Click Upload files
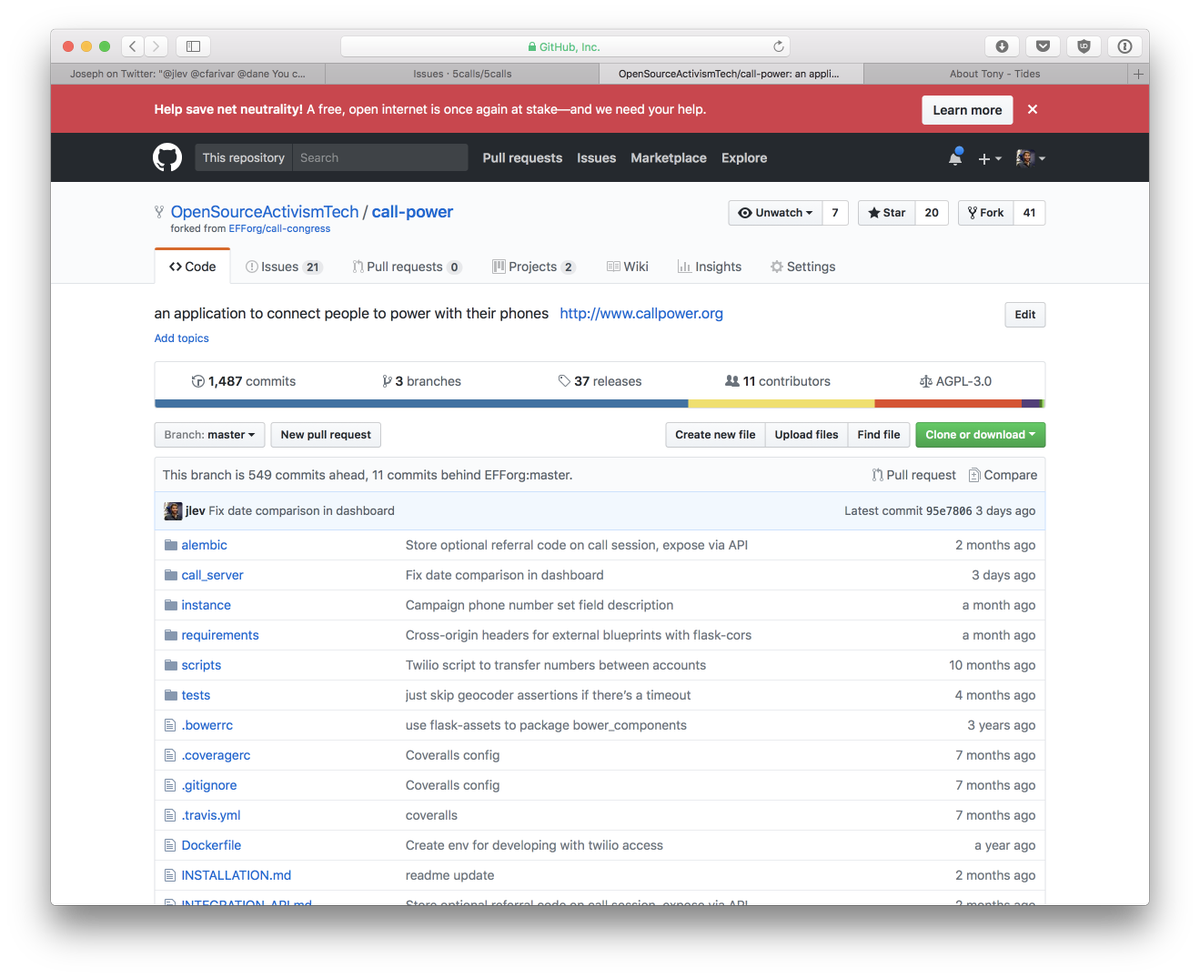 point(806,435)
